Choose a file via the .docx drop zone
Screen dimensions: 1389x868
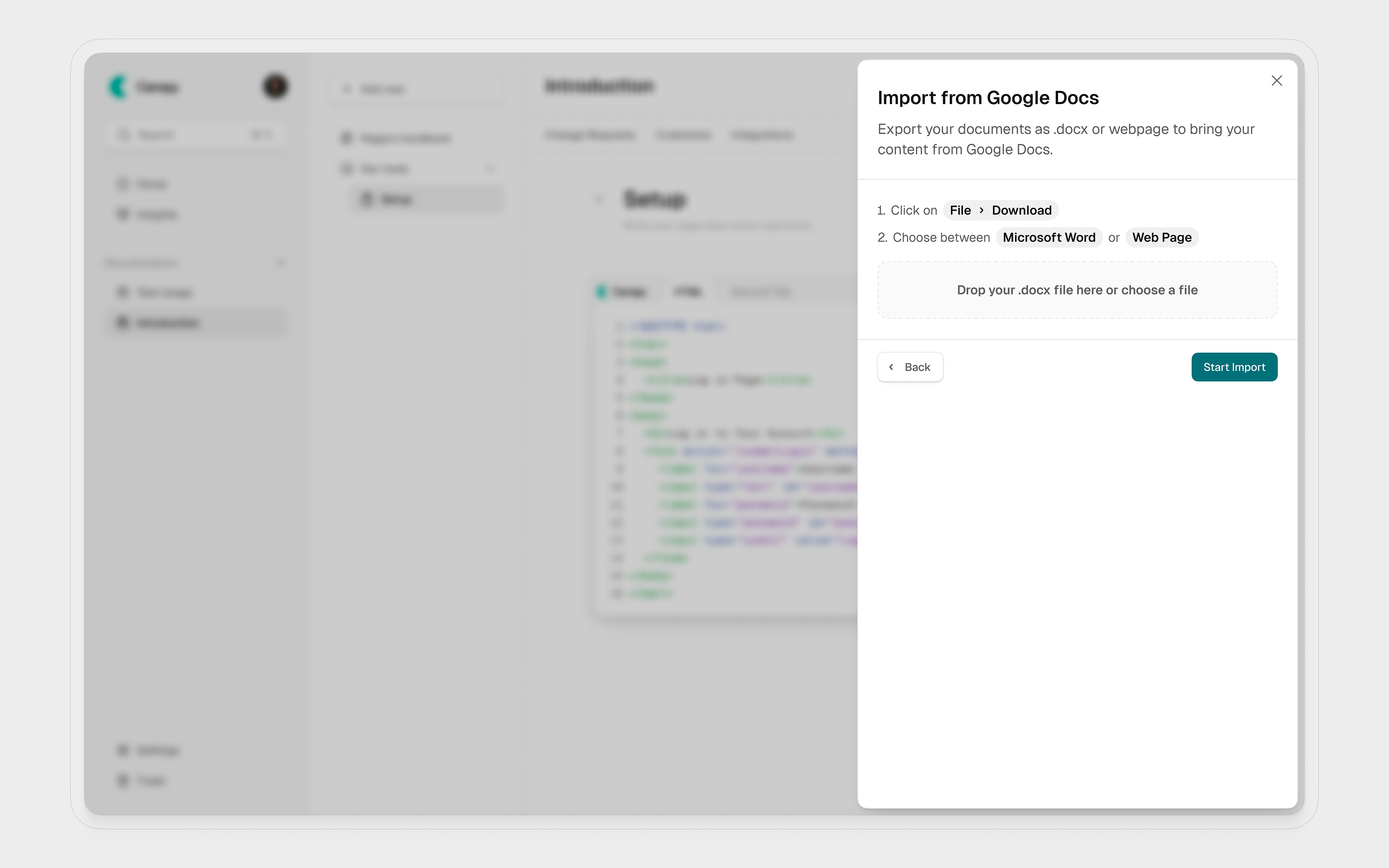click(1077, 290)
